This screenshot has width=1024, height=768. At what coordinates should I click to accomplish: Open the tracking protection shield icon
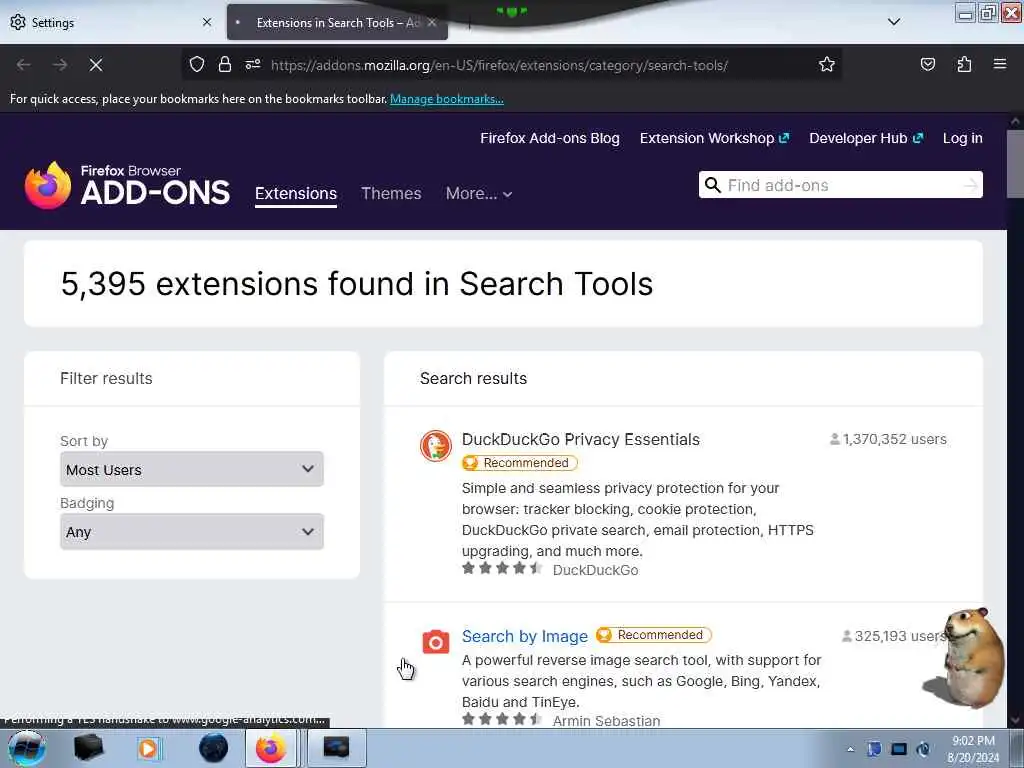(197, 65)
